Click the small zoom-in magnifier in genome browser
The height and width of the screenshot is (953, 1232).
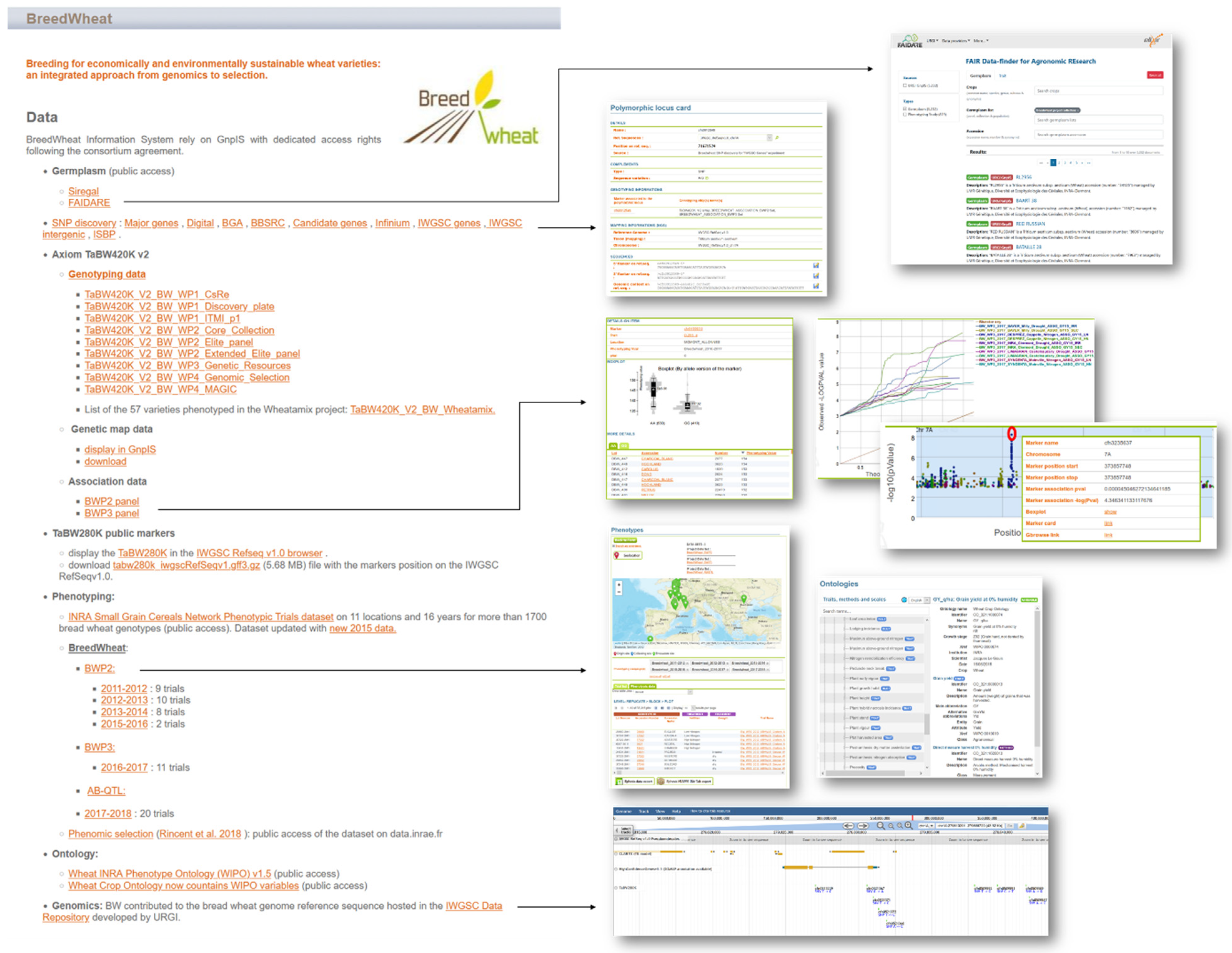click(900, 826)
